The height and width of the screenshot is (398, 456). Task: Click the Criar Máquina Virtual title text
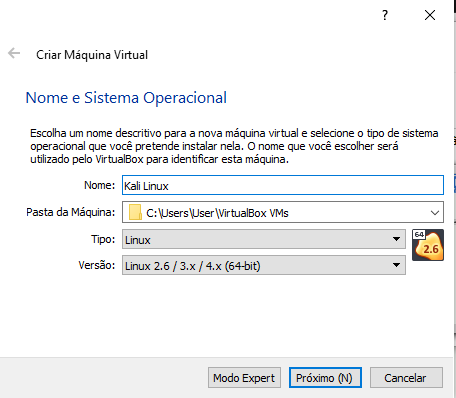[x=92, y=55]
